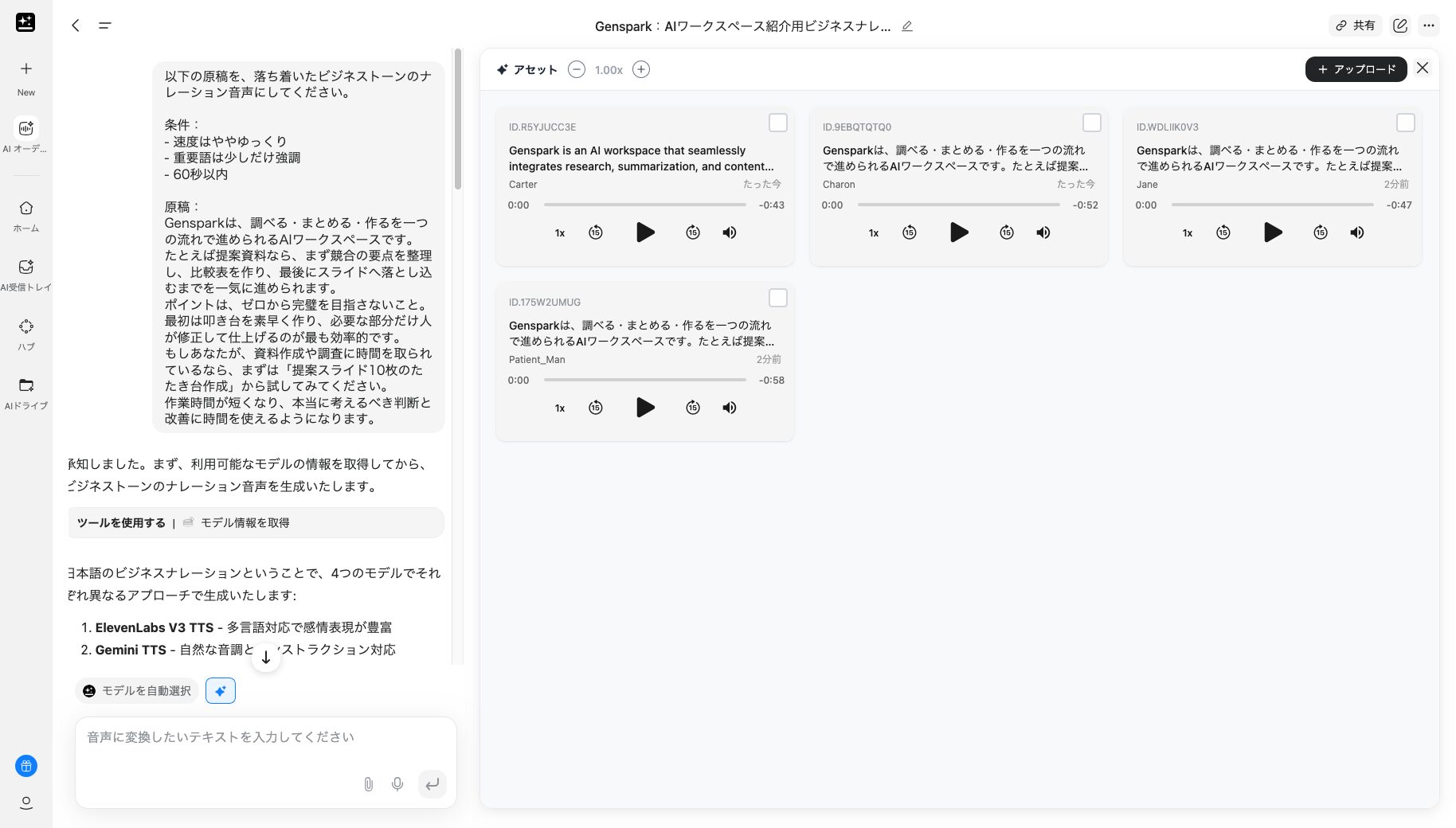Viewport: 1456px width, 828px height.
Task: Mute volume on the Charon audio card
Action: click(1043, 232)
